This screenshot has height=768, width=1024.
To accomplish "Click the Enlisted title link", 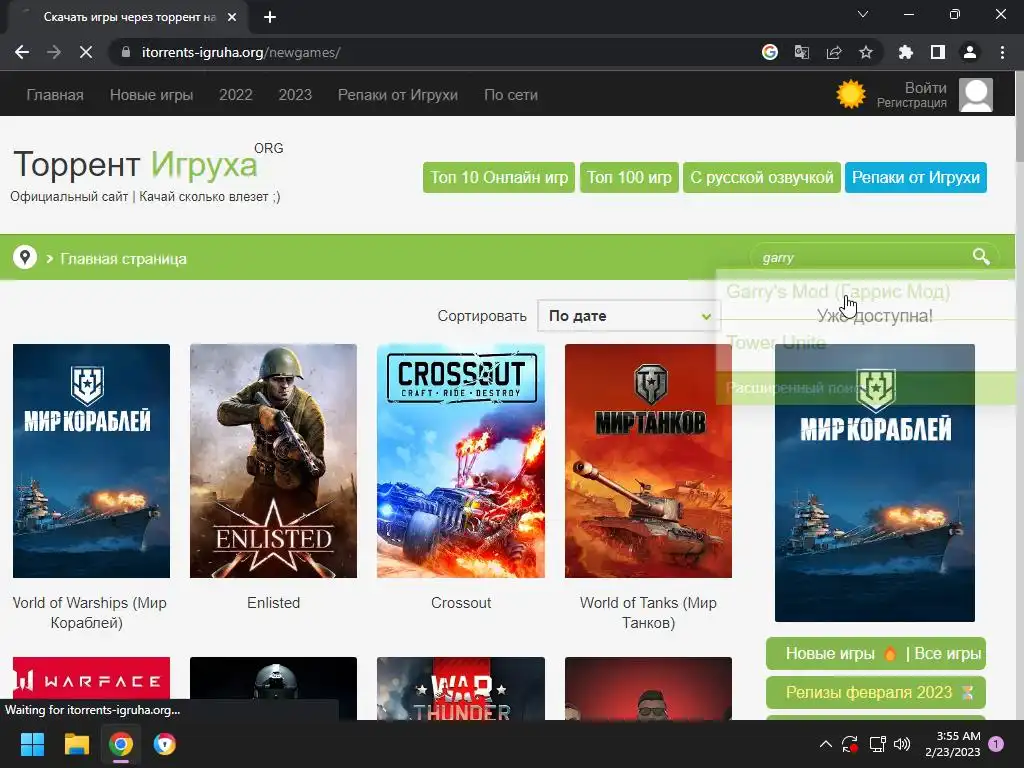I will [x=274, y=603].
